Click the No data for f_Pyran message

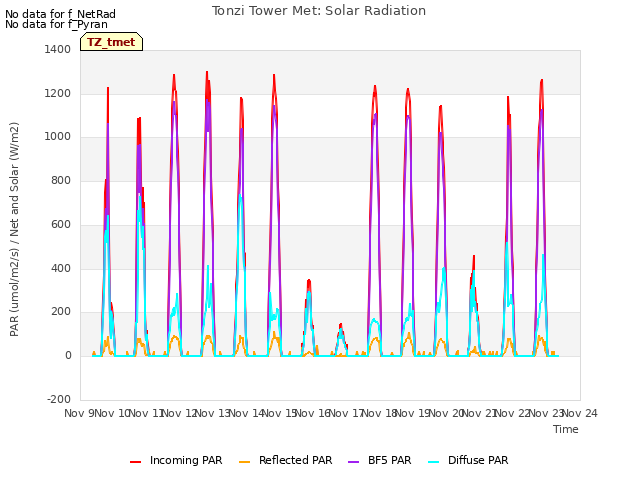click(x=56, y=24)
